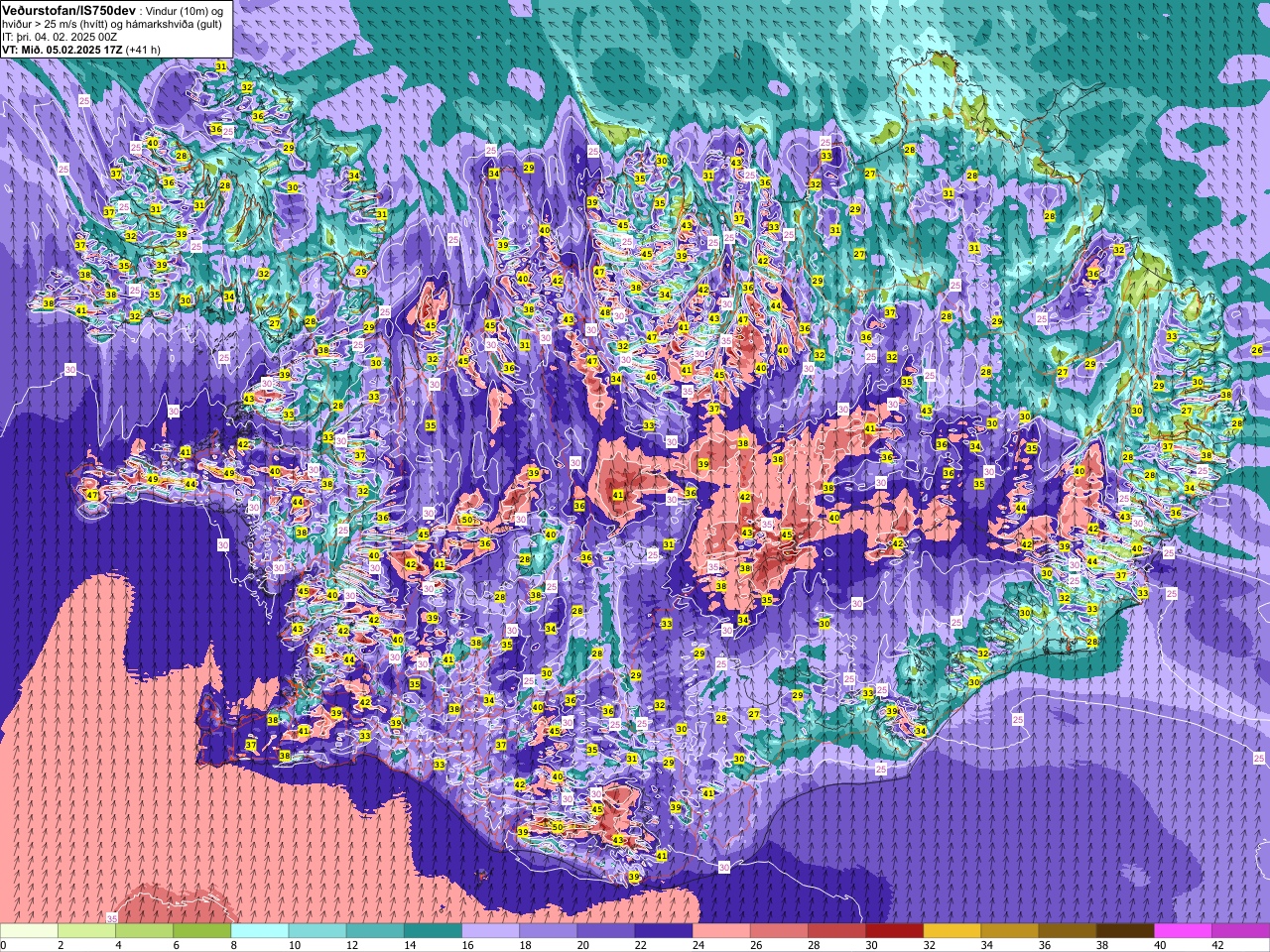Pick the light lavender 16–18 m/s legend swatch

[491, 931]
